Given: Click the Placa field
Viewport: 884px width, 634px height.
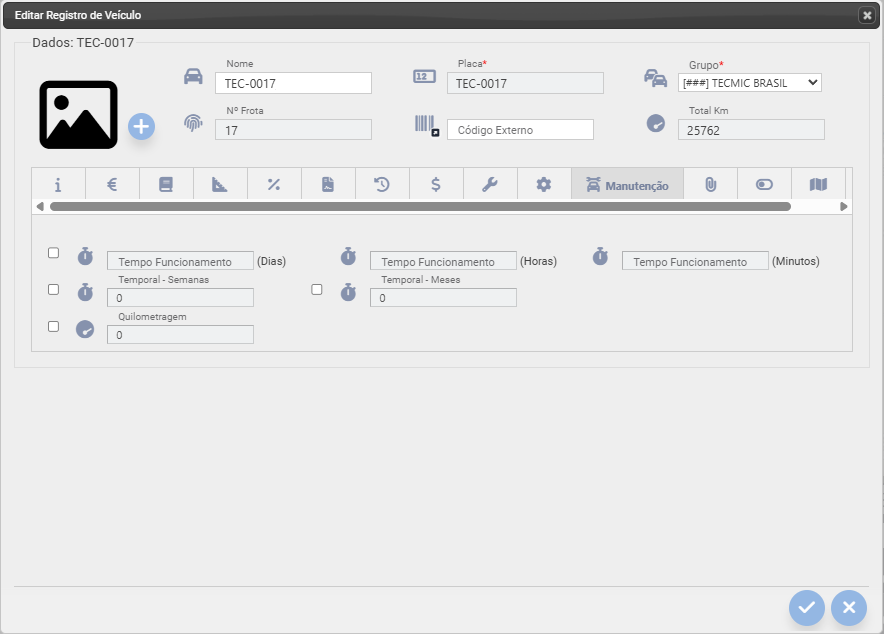Looking at the screenshot, I should click(525, 83).
